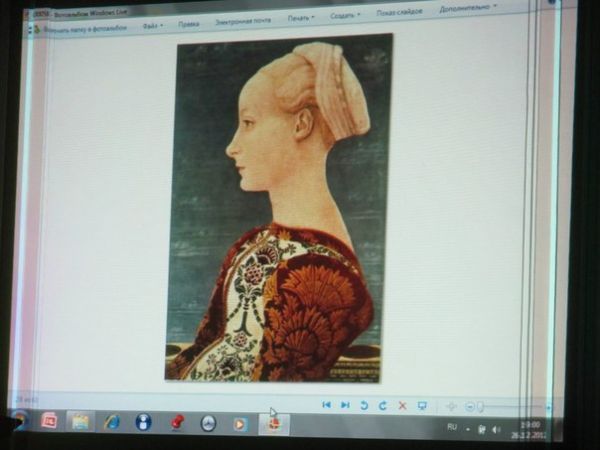
Task: Start slideshow from bottom monitor icon
Action: tap(422, 406)
